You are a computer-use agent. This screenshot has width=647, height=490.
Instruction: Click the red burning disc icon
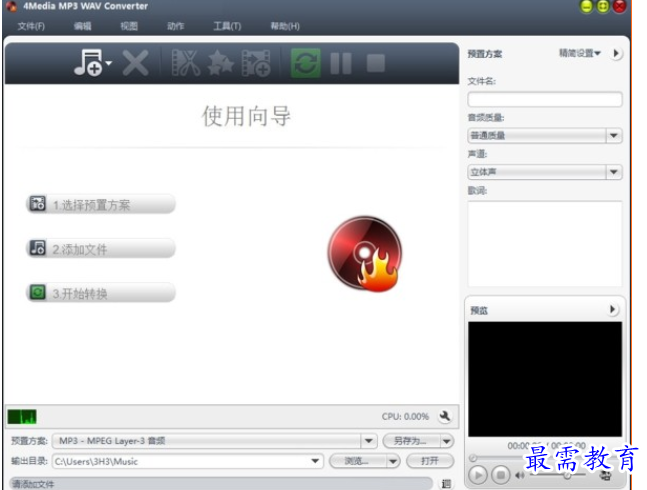pos(365,254)
